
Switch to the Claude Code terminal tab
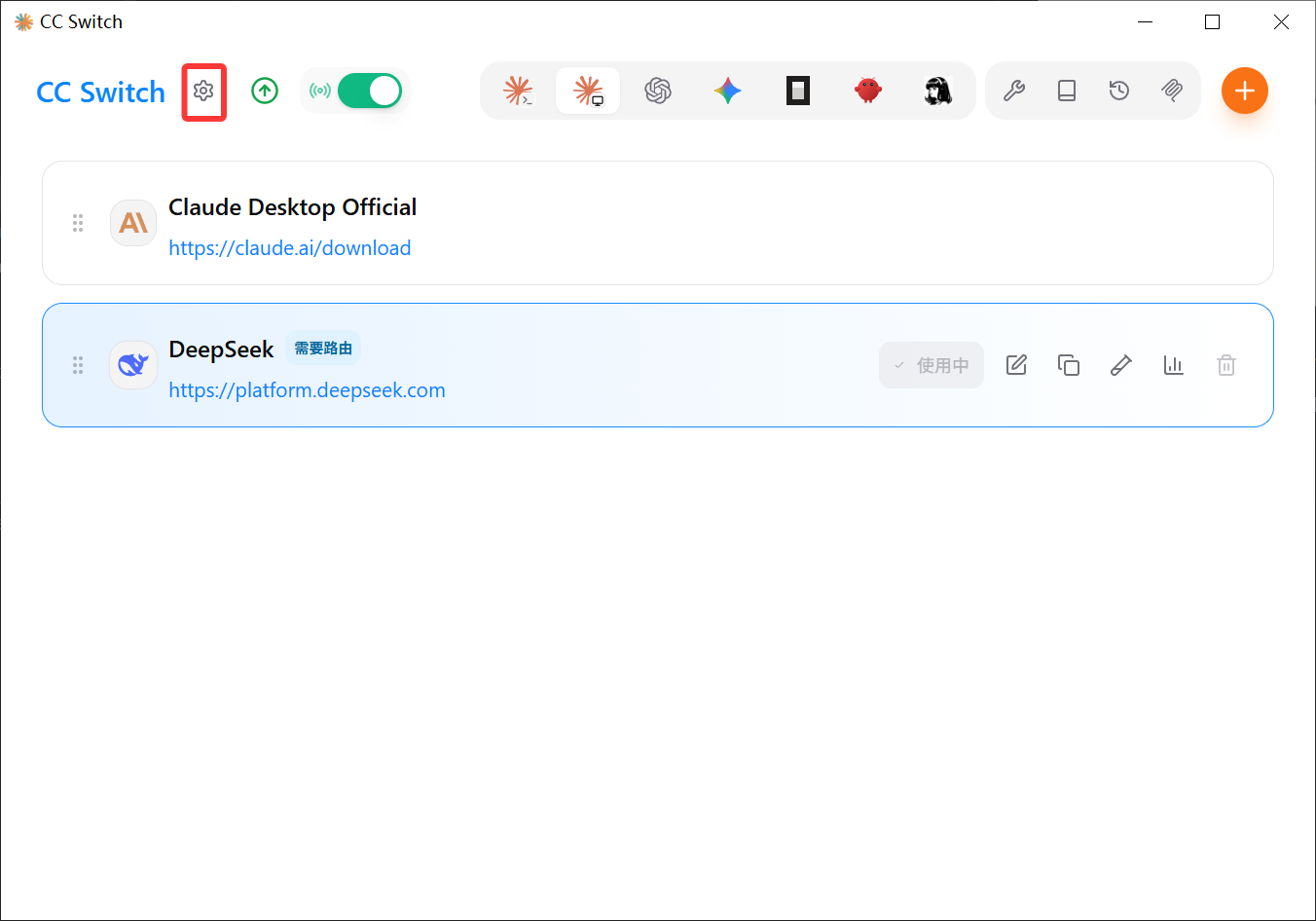pos(518,91)
